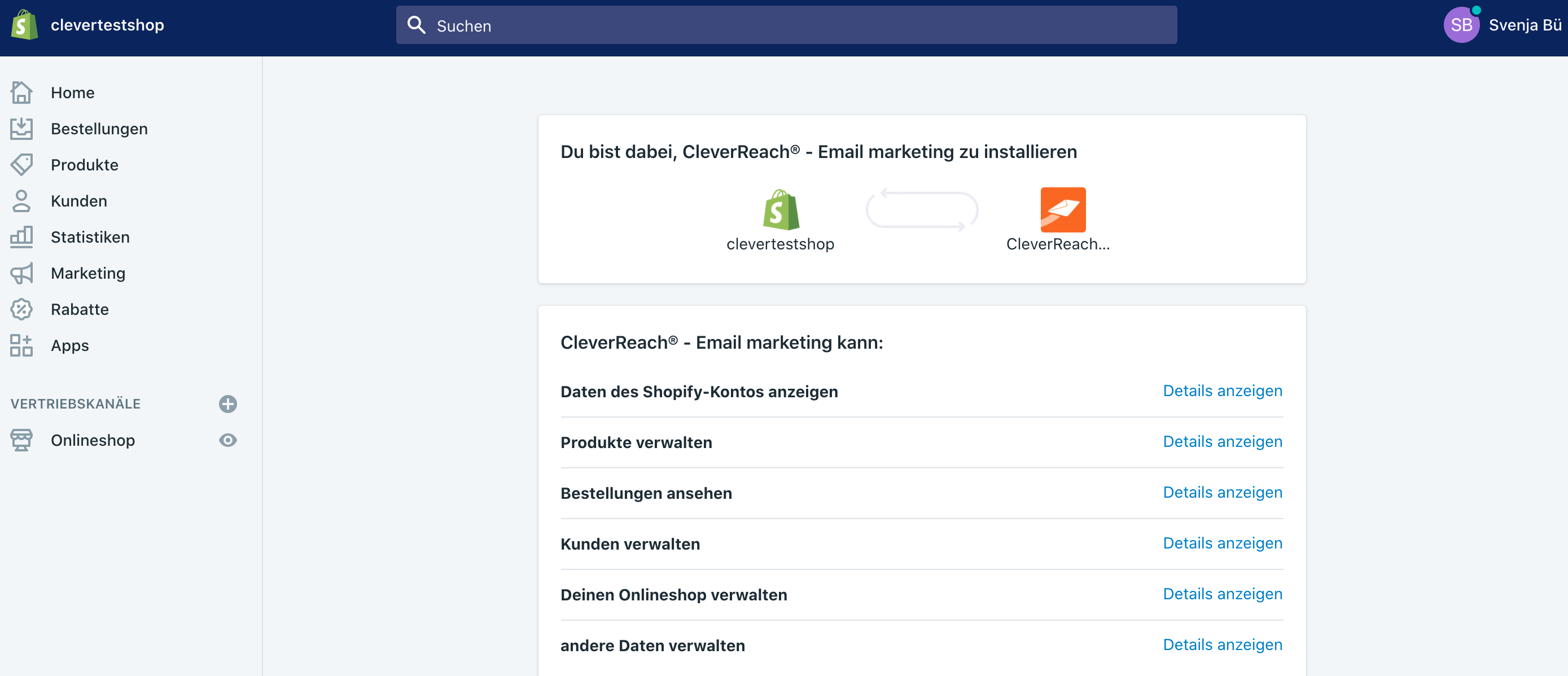The height and width of the screenshot is (676, 1568).
Task: Click the Produkte tag icon
Action: (21, 164)
